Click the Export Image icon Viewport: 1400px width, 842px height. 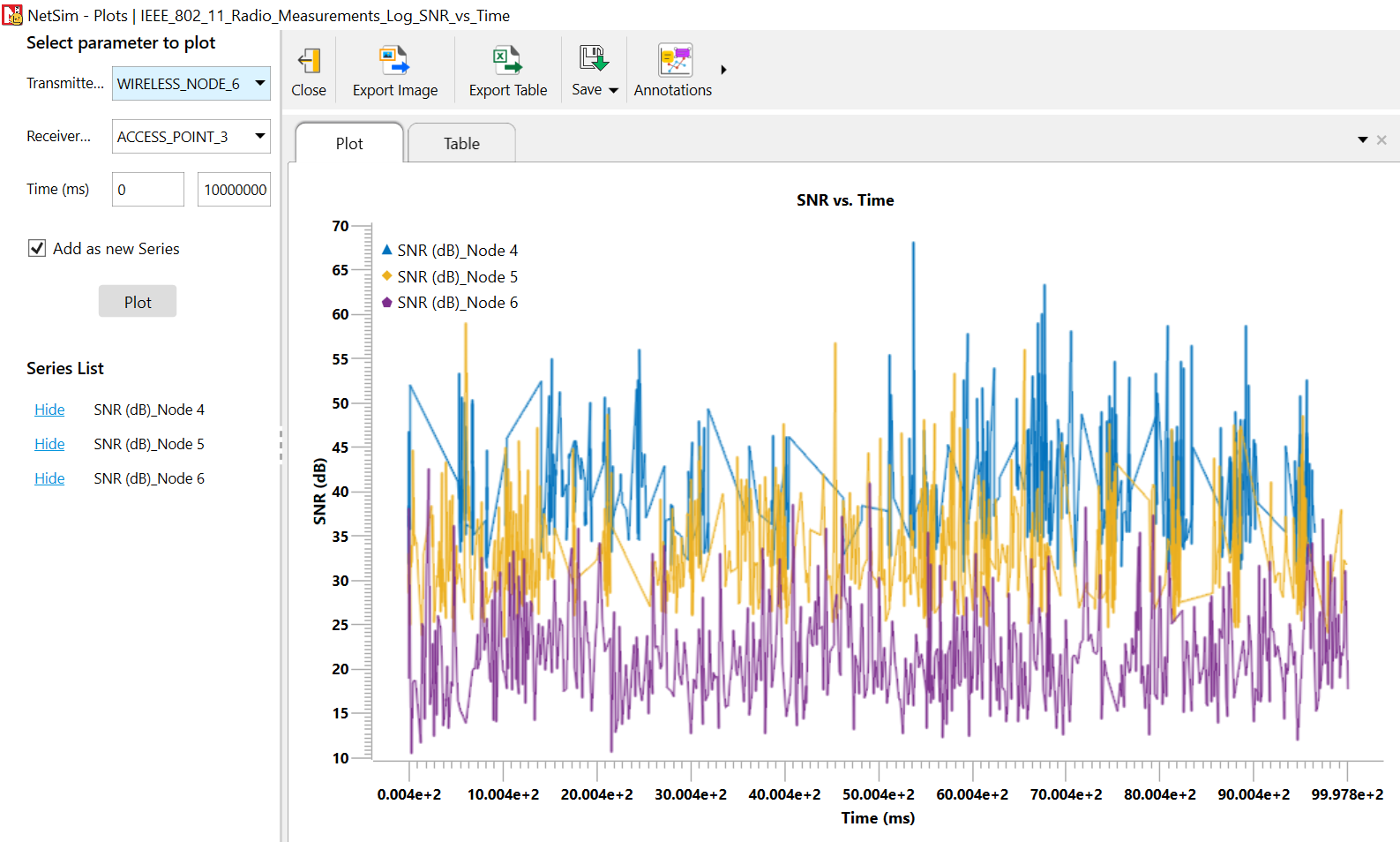click(394, 61)
